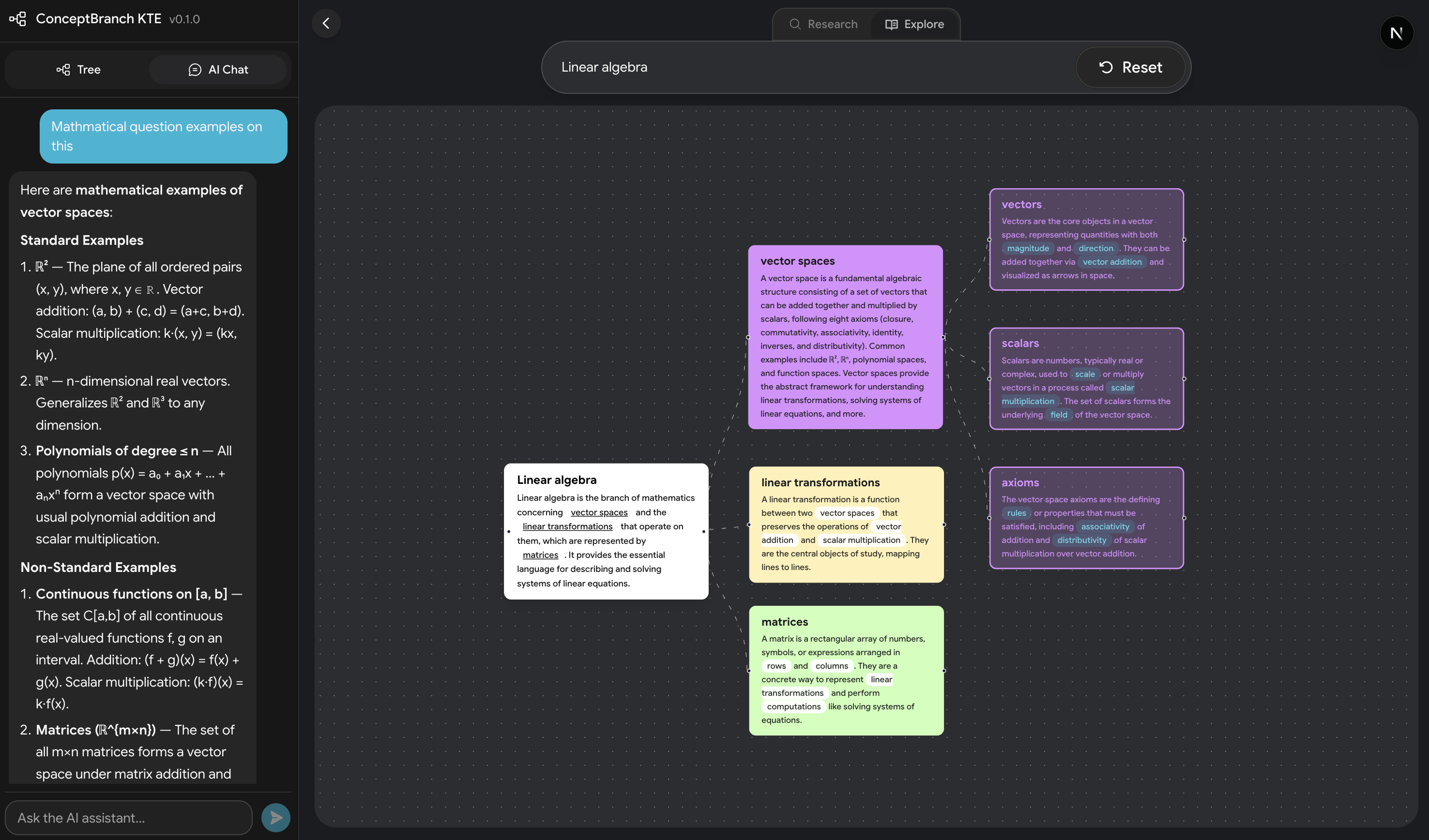Select the Explore mode tab

915,24
